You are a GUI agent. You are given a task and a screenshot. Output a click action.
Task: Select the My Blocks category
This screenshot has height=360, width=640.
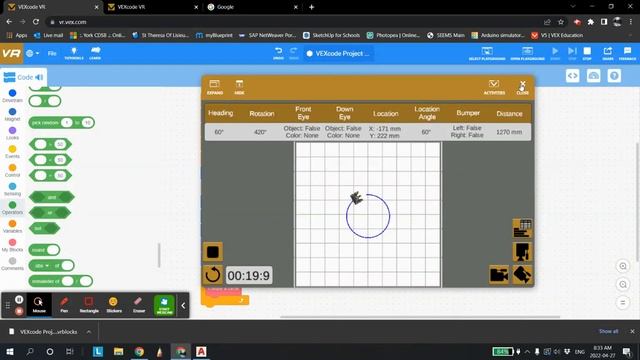pyautogui.click(x=12, y=245)
